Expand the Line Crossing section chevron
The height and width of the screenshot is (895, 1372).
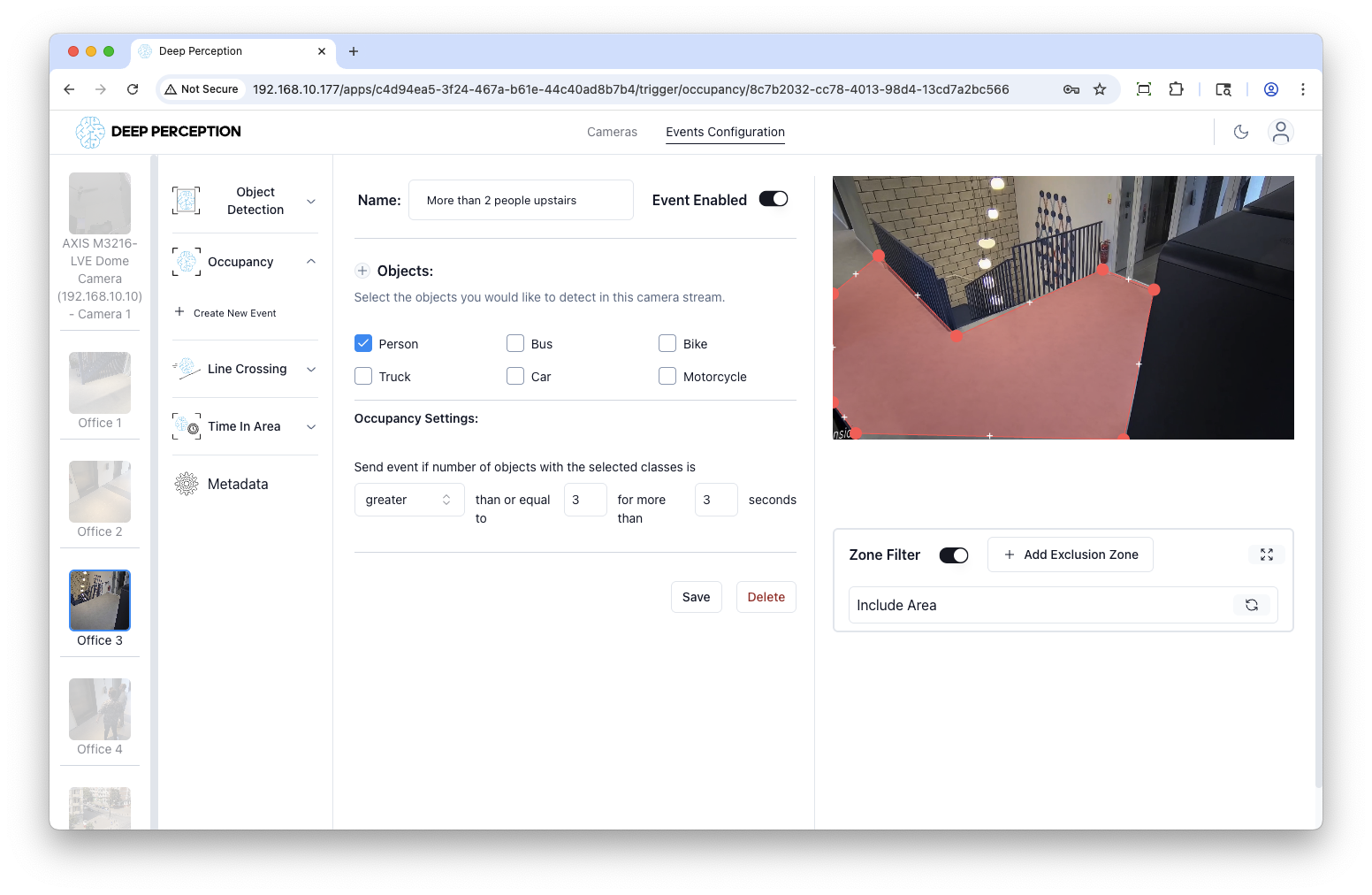coord(311,370)
